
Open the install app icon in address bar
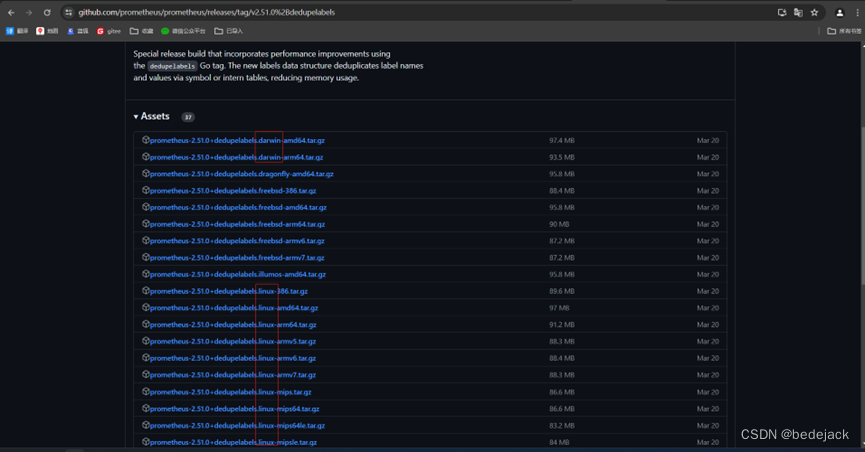[782, 12]
